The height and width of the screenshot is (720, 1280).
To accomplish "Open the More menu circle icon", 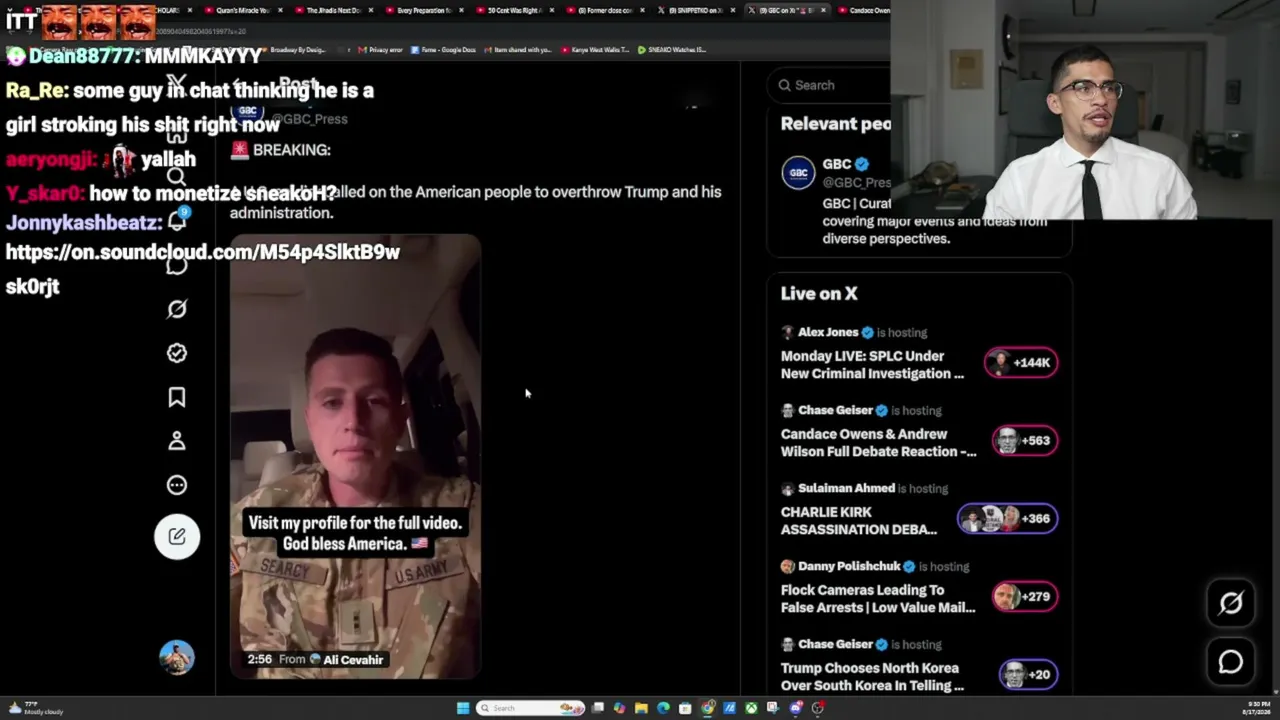I will tap(177, 485).
